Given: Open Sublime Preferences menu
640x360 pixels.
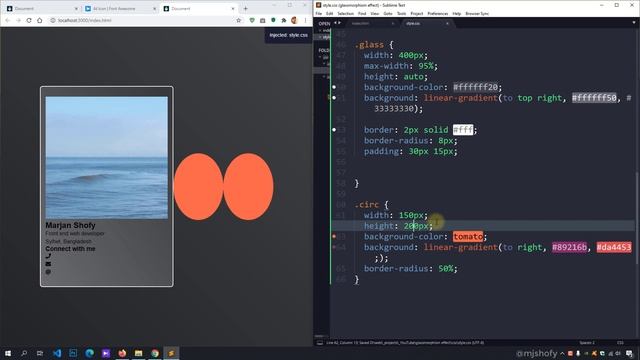Looking at the screenshot, I should click(x=438, y=13).
